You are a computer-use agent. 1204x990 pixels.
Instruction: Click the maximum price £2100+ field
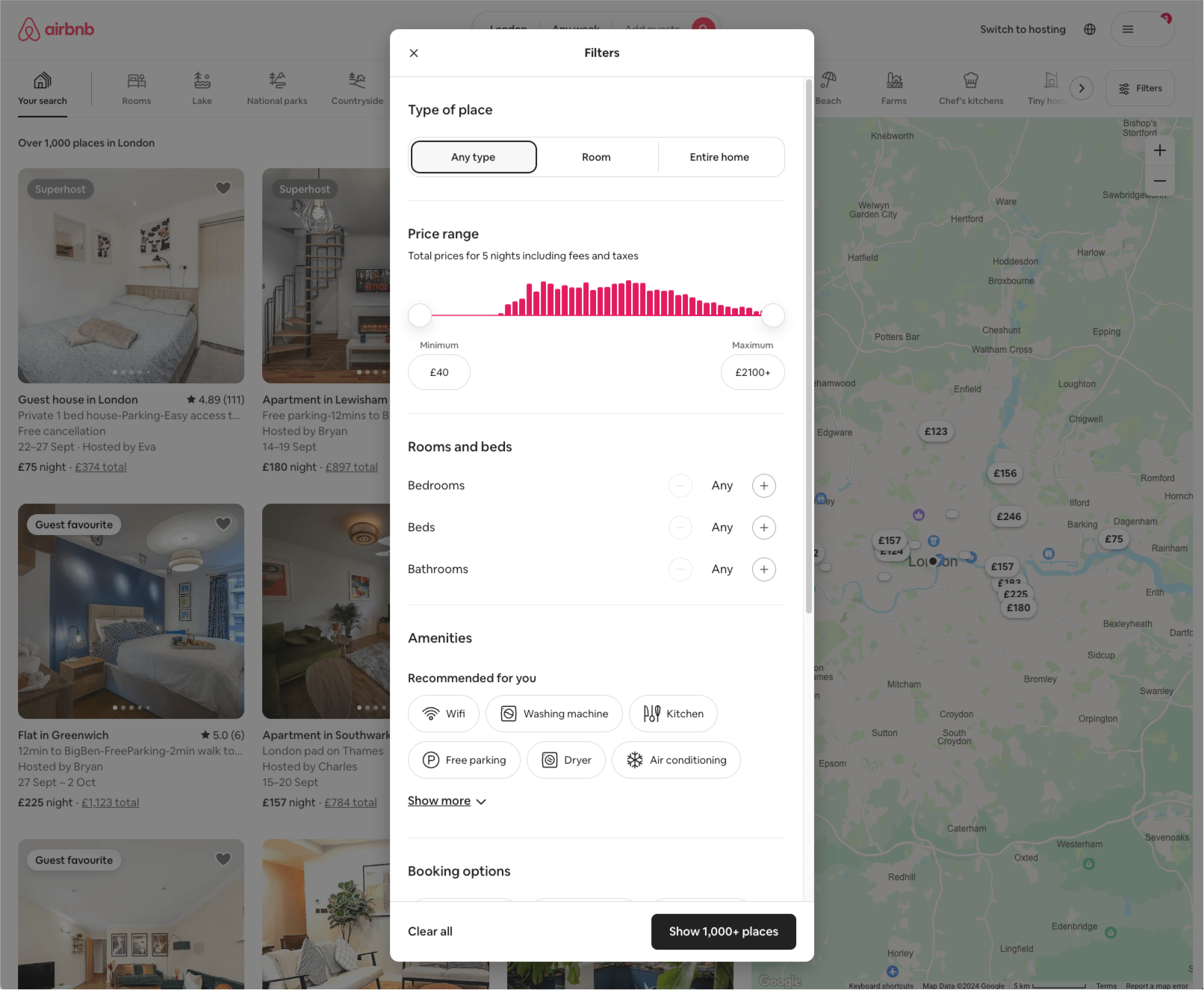(x=753, y=372)
